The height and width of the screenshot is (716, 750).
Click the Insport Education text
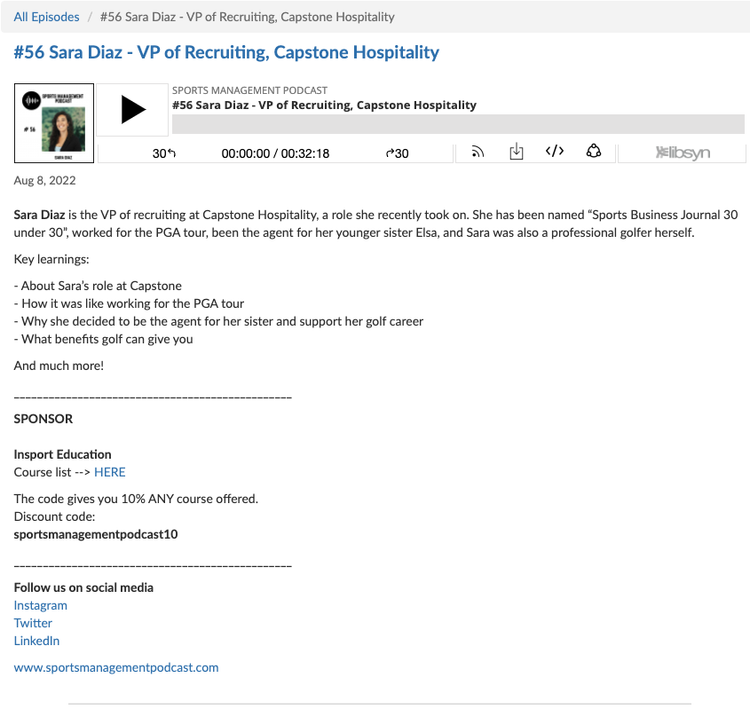click(63, 454)
